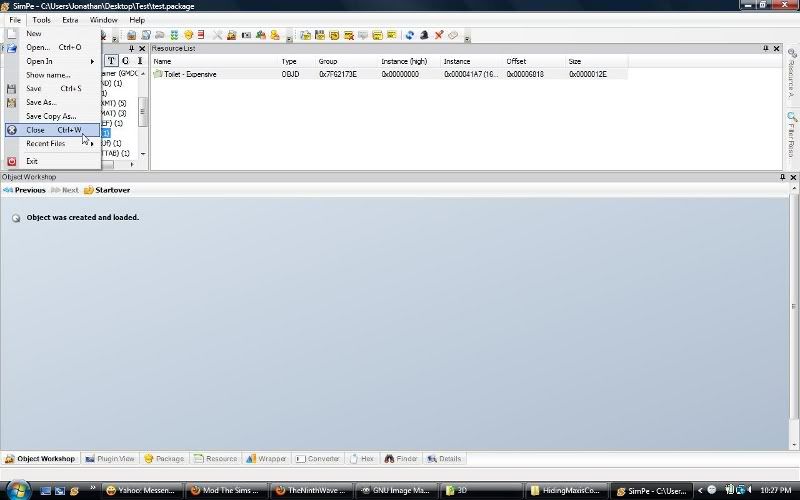Toggle the I view button in resource tree

(139, 61)
